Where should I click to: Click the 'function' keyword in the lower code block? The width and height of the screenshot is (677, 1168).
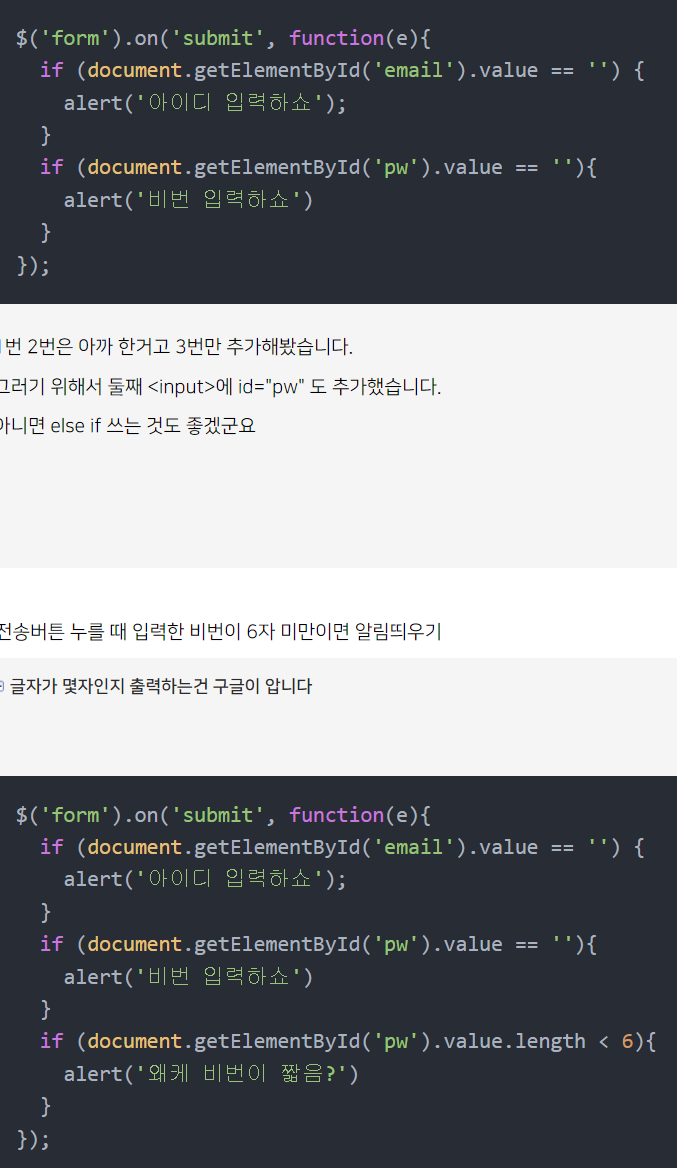coord(337,815)
